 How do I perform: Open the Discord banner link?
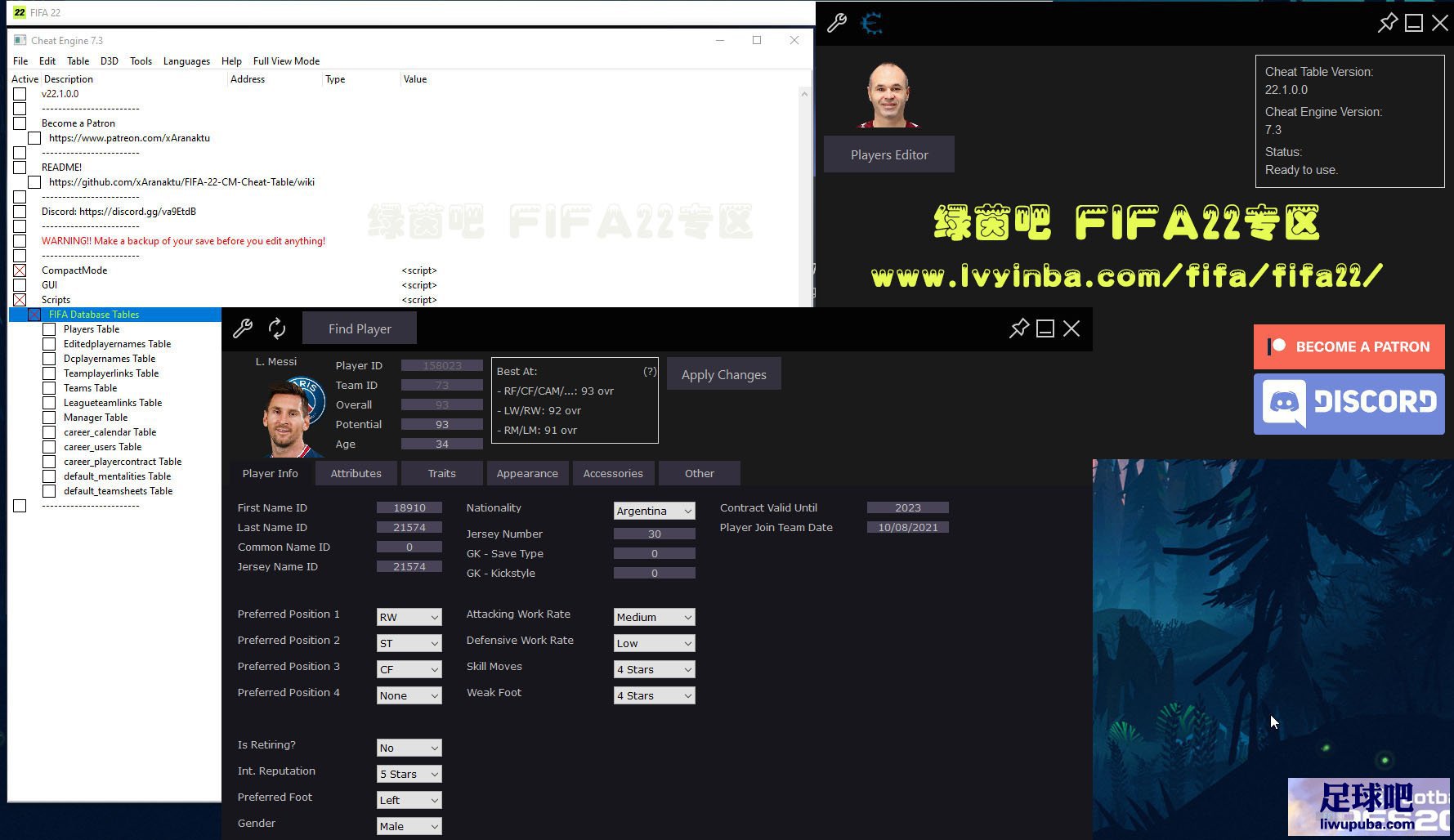point(1349,404)
